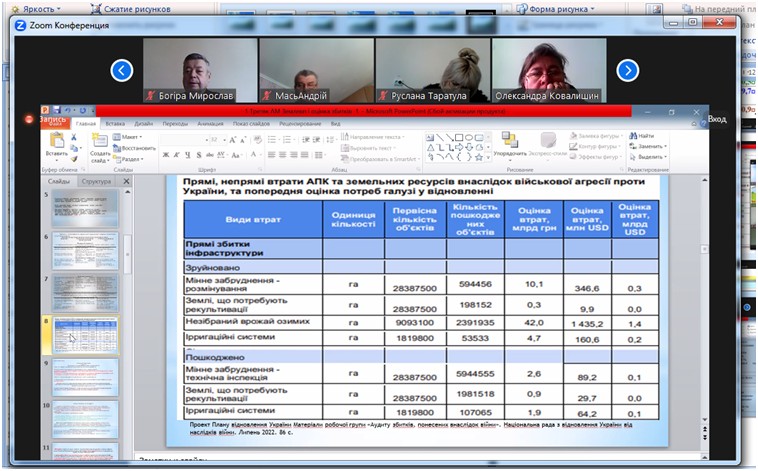Undo the last action in PowerPoint
This screenshot has height=471, width=758.
coord(68,110)
